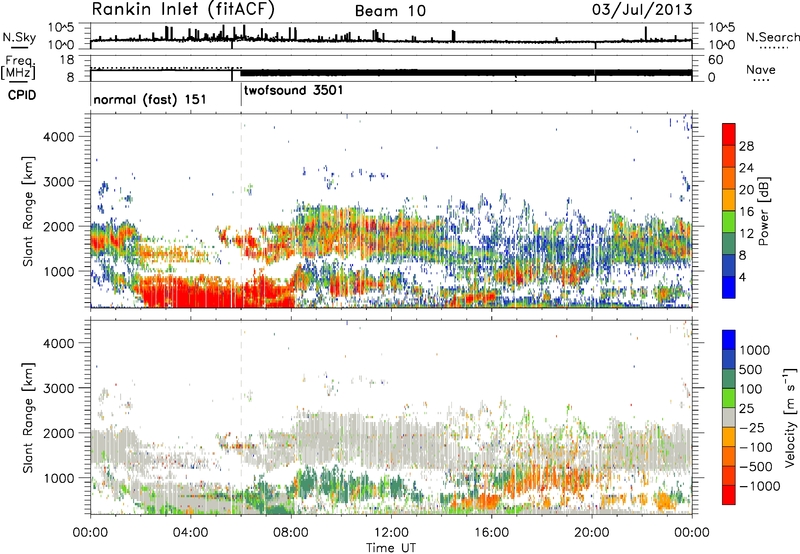Click the 'N.Search' legend label
This screenshot has width=800, height=554.
click(772, 37)
